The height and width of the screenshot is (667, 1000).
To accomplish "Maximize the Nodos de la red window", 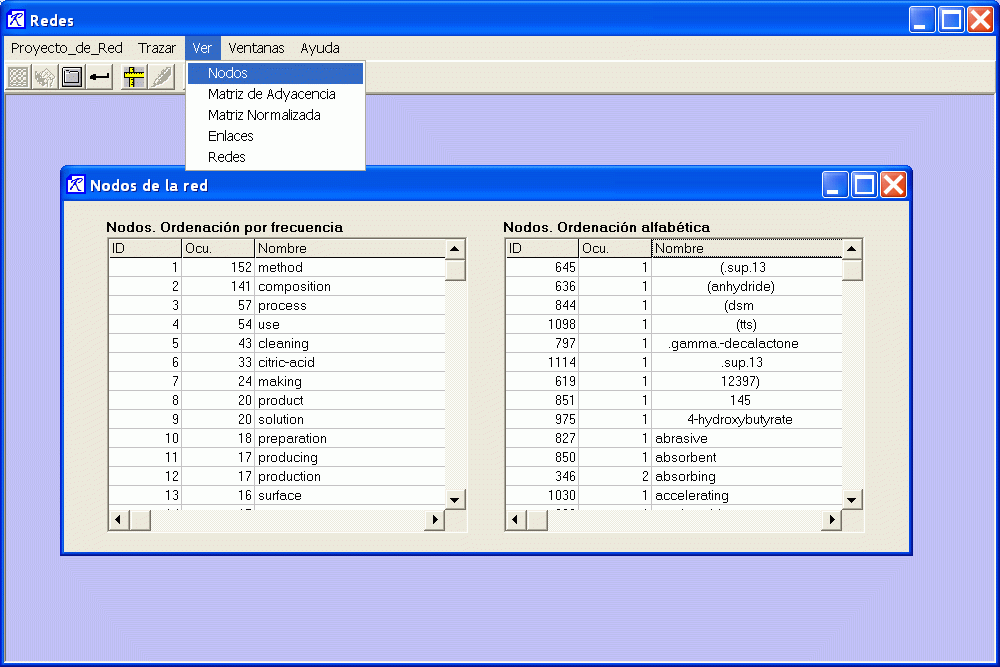I will [864, 184].
